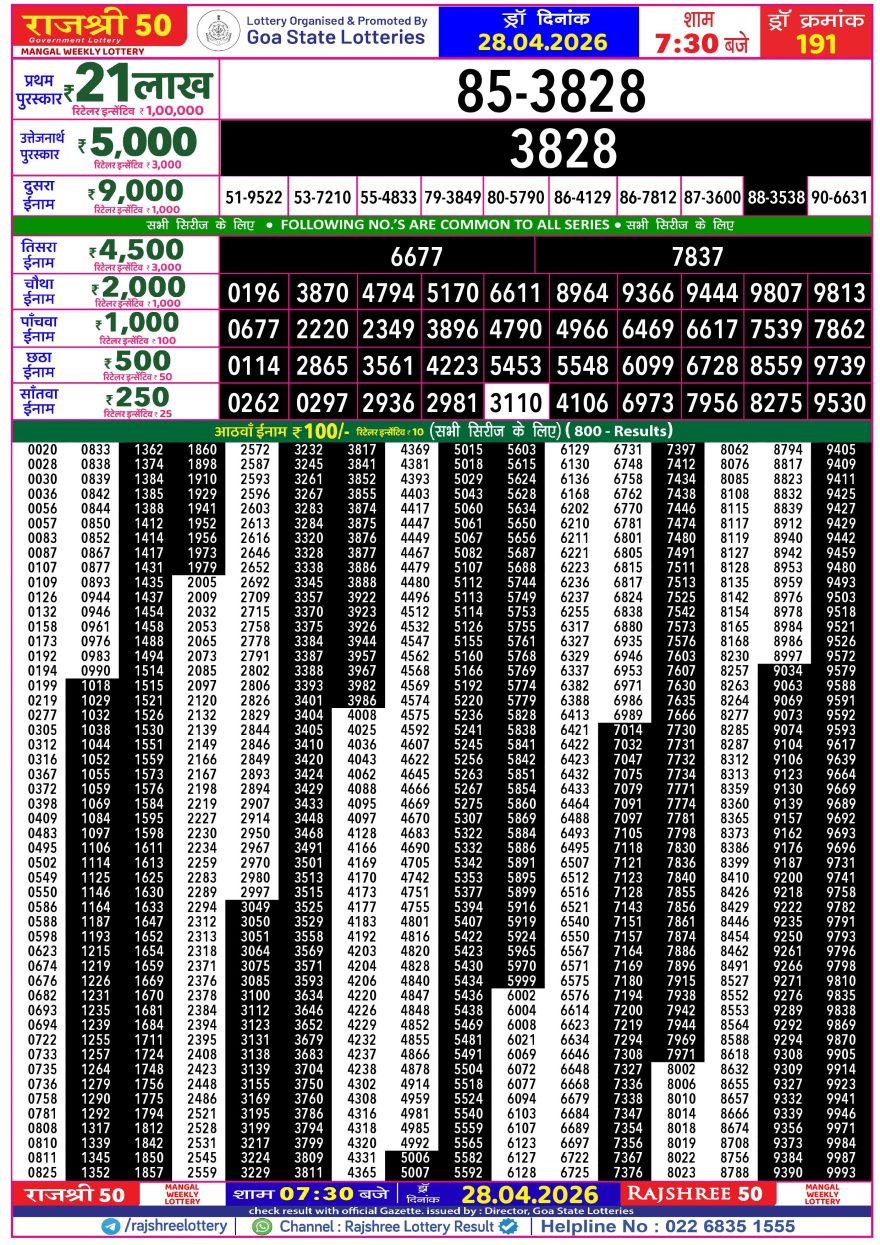The width and height of the screenshot is (880, 1245).
Task: Click the draw date 28.04.2026 in header
Action: tap(541, 42)
